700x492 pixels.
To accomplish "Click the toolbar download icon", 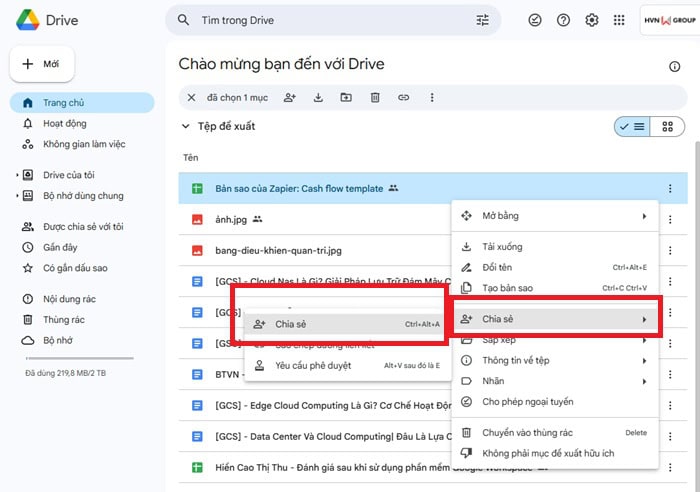I will tap(318, 97).
